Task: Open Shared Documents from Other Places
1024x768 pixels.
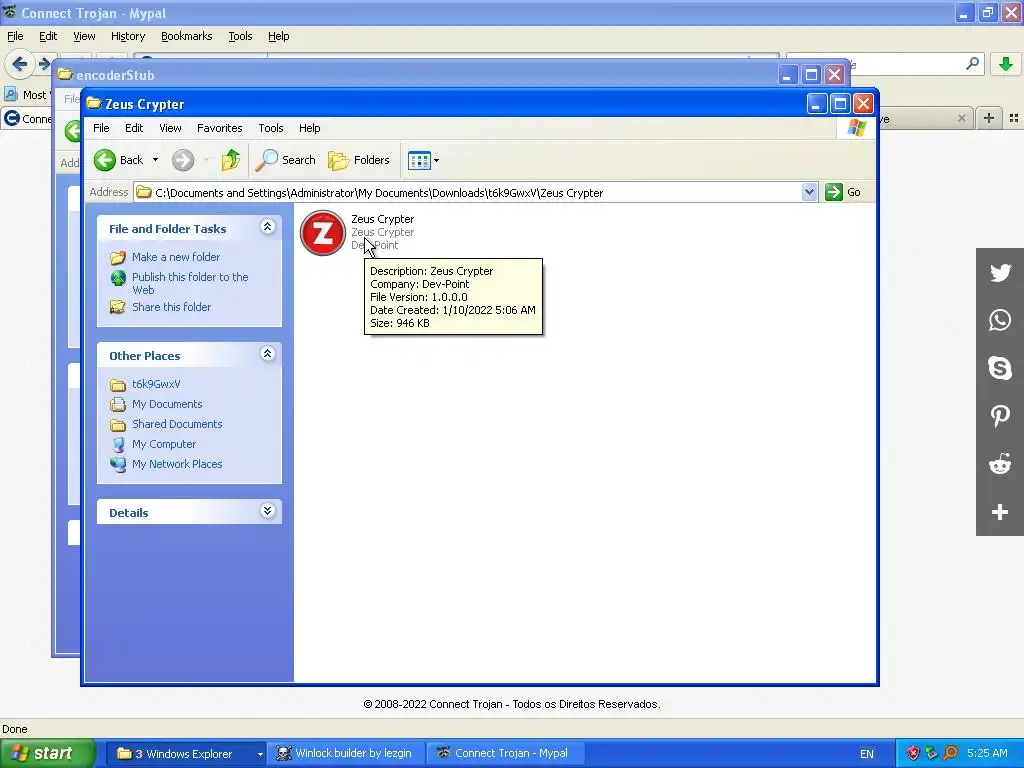Action: tap(177, 424)
